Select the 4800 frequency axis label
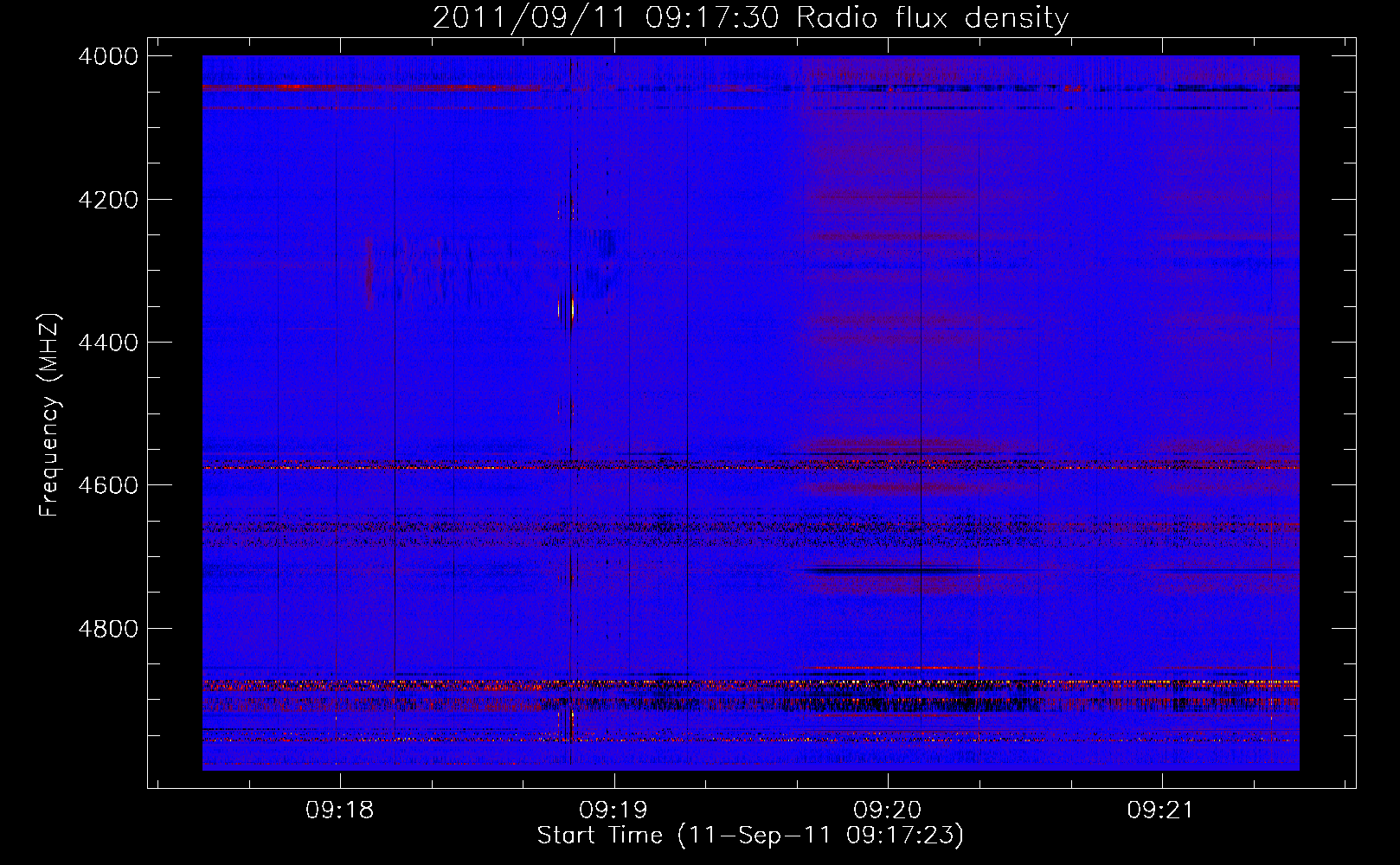Image resolution: width=1400 pixels, height=865 pixels. pos(108,628)
